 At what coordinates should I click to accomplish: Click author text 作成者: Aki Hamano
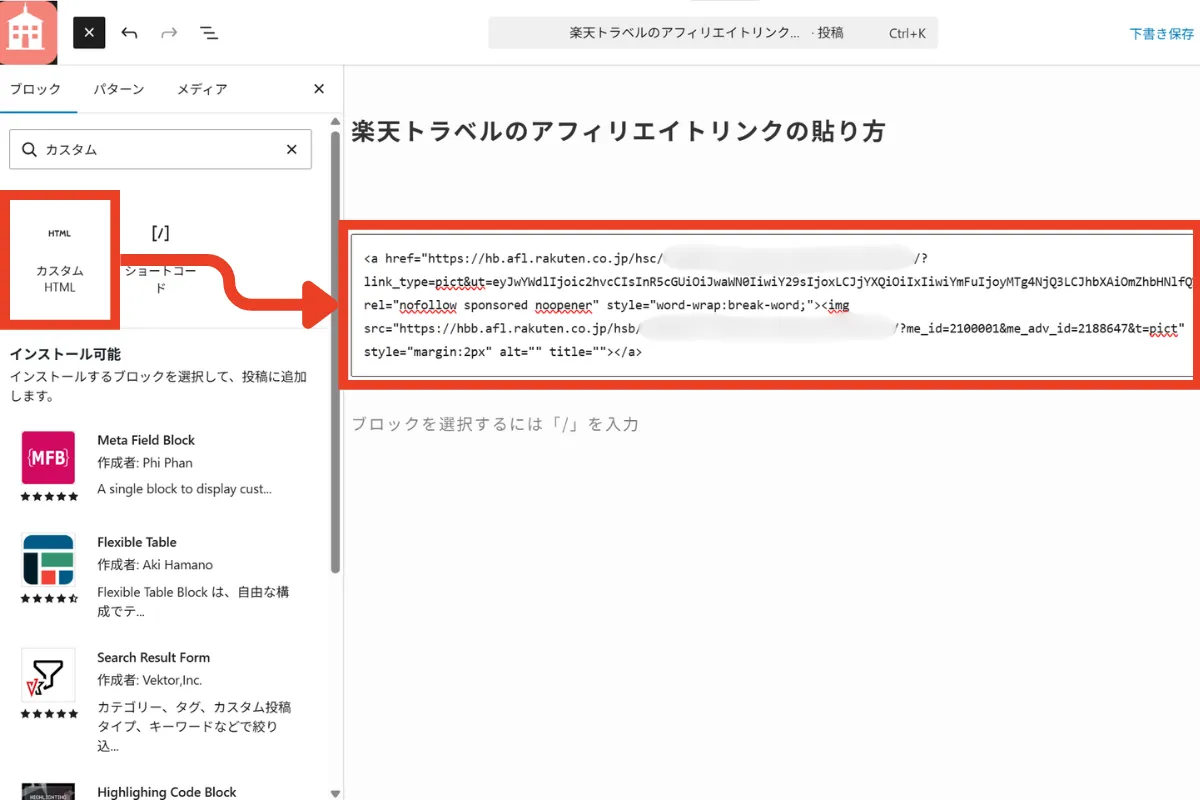point(155,565)
